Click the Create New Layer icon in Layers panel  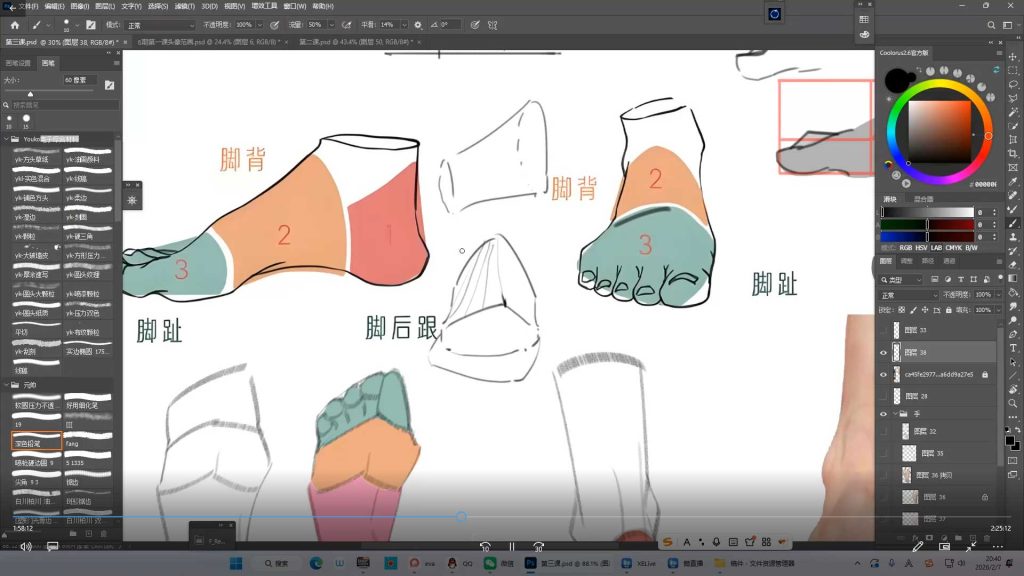[x=974, y=538]
